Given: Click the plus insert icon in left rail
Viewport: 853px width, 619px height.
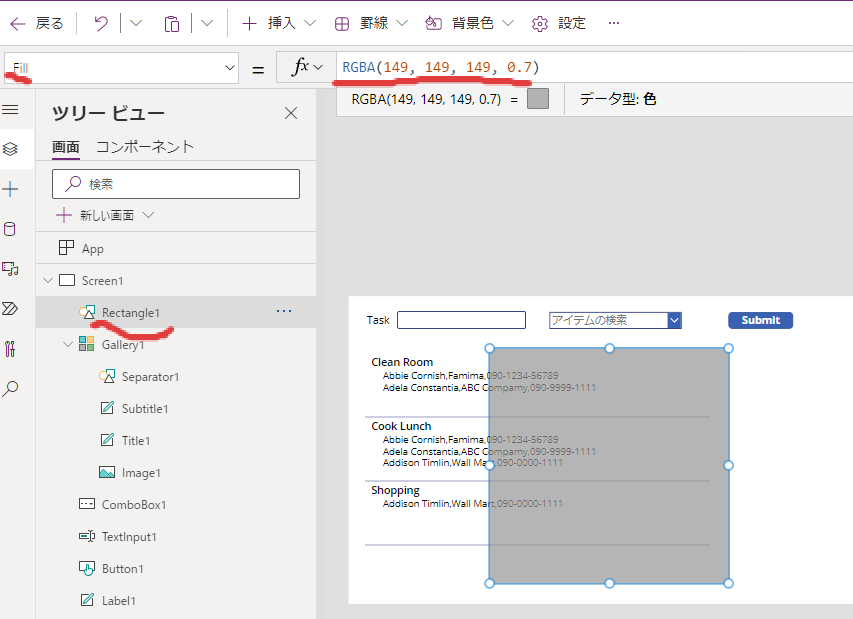Looking at the screenshot, I should click(x=11, y=189).
